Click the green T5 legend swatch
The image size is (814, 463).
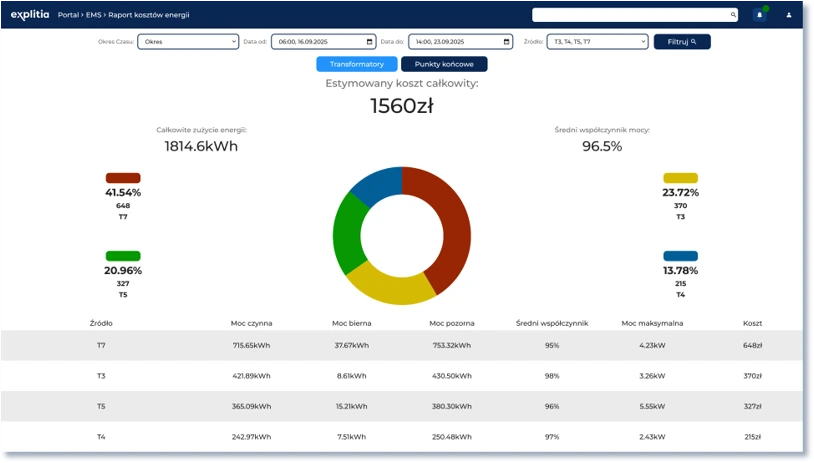click(123, 256)
